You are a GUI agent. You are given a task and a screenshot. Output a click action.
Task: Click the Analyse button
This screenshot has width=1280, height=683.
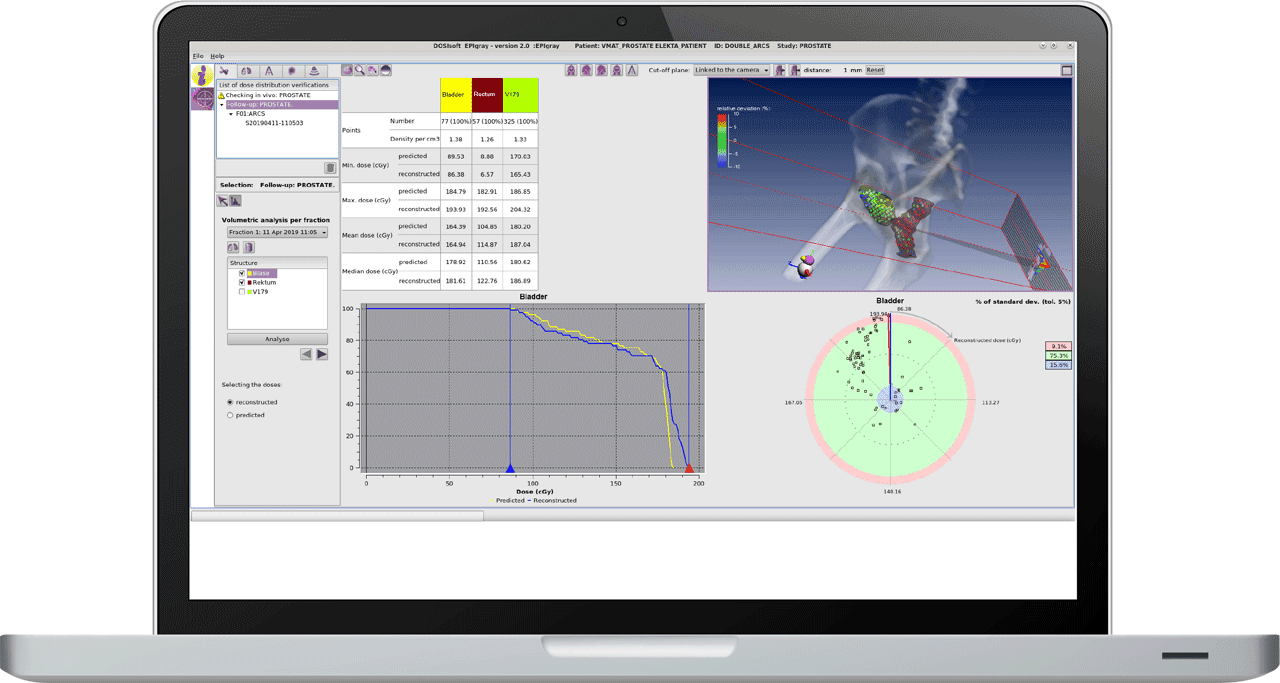click(277, 339)
